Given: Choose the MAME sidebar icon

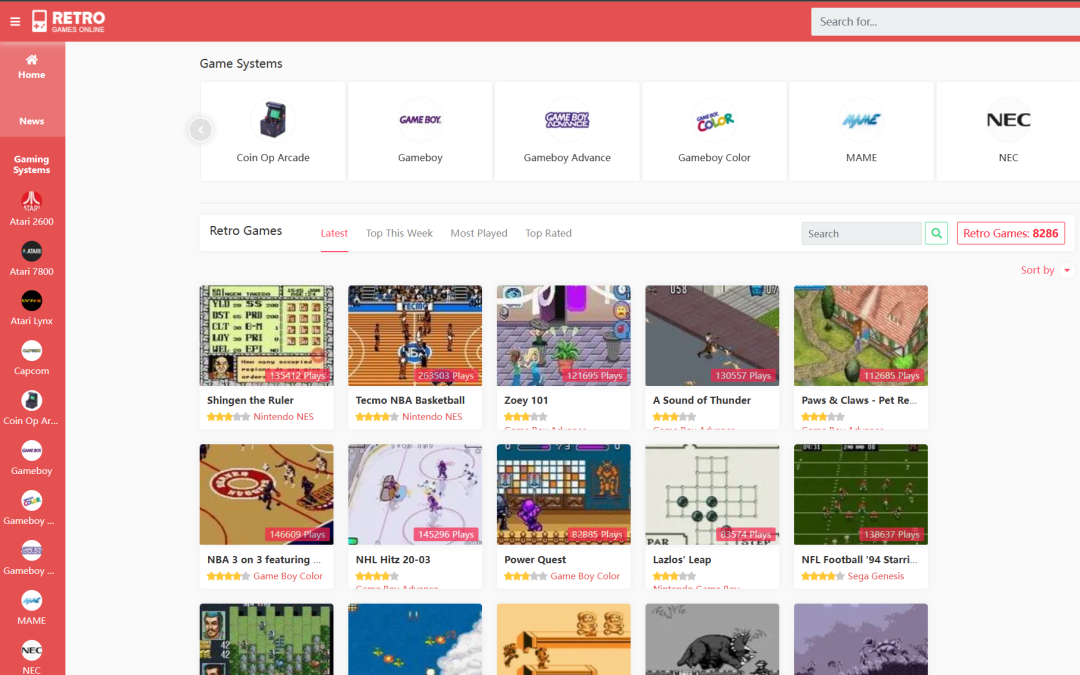Looking at the screenshot, I should (x=32, y=601).
